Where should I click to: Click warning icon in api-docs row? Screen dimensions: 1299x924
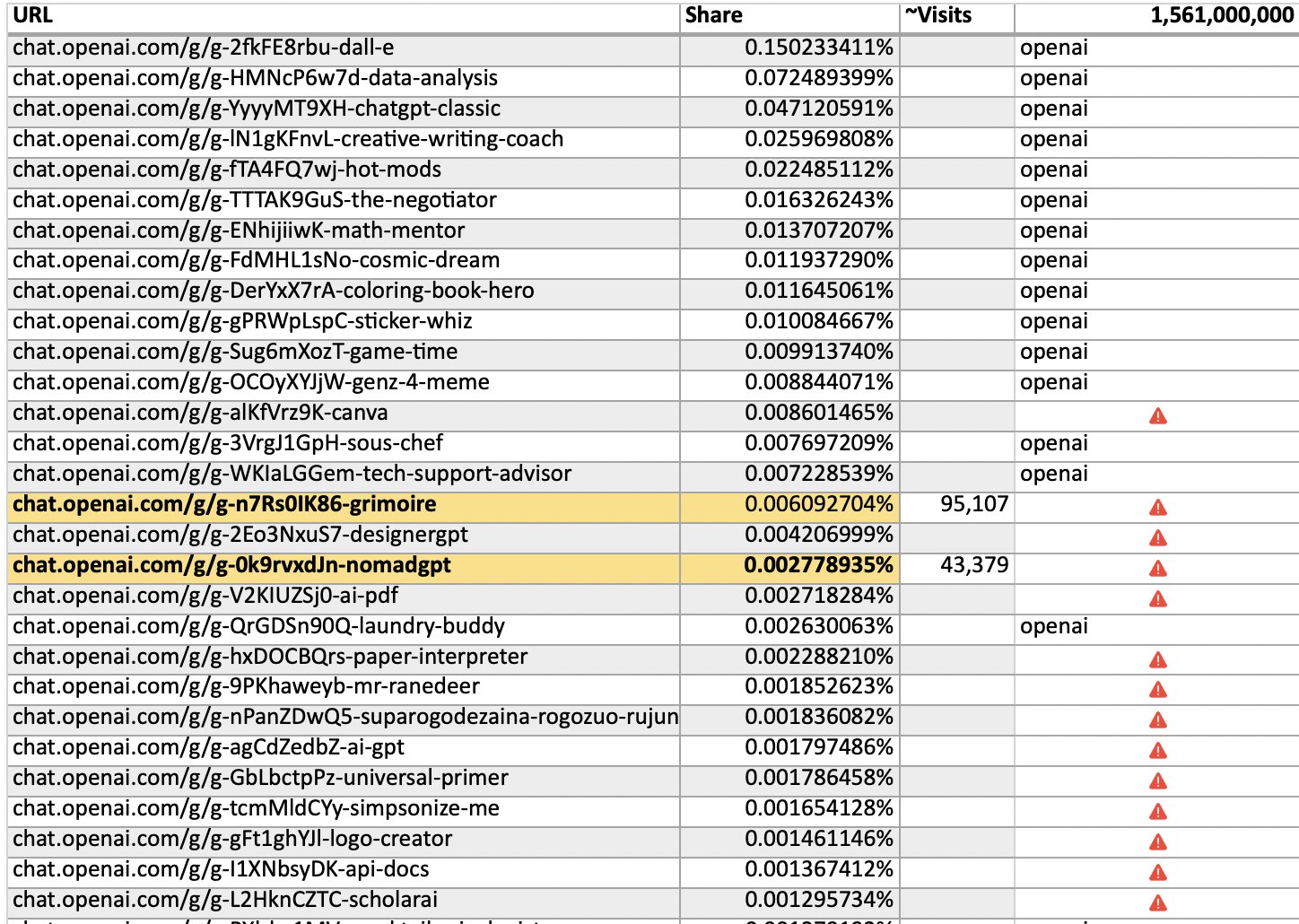click(1158, 872)
